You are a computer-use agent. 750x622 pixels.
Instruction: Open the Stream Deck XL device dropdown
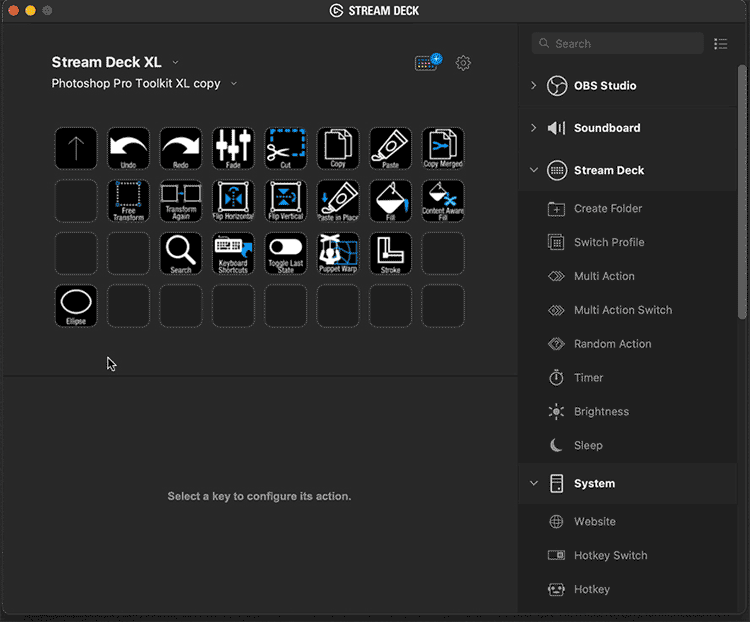tap(176, 62)
